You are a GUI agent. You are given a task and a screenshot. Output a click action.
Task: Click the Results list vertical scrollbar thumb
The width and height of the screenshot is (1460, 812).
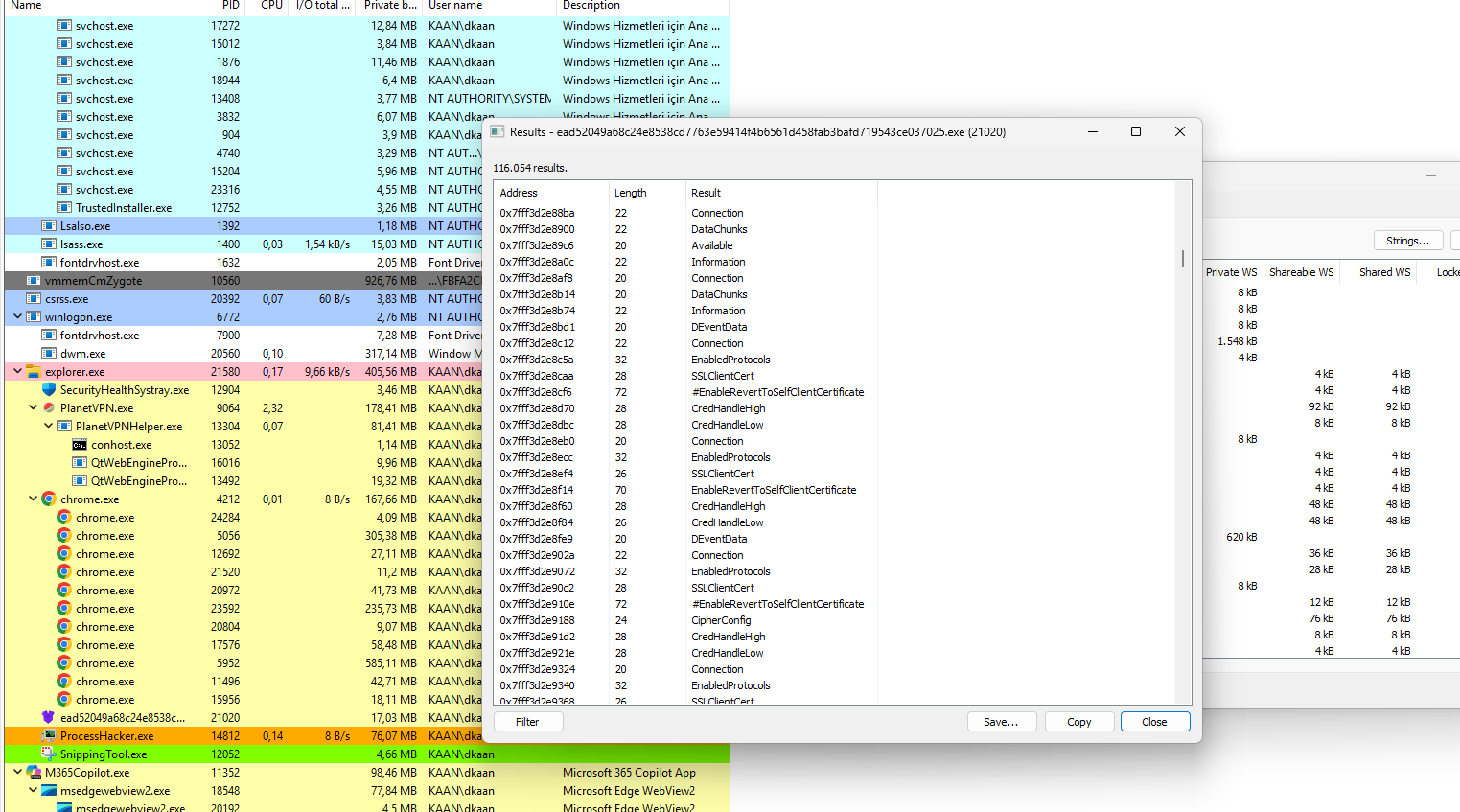tap(1183, 259)
